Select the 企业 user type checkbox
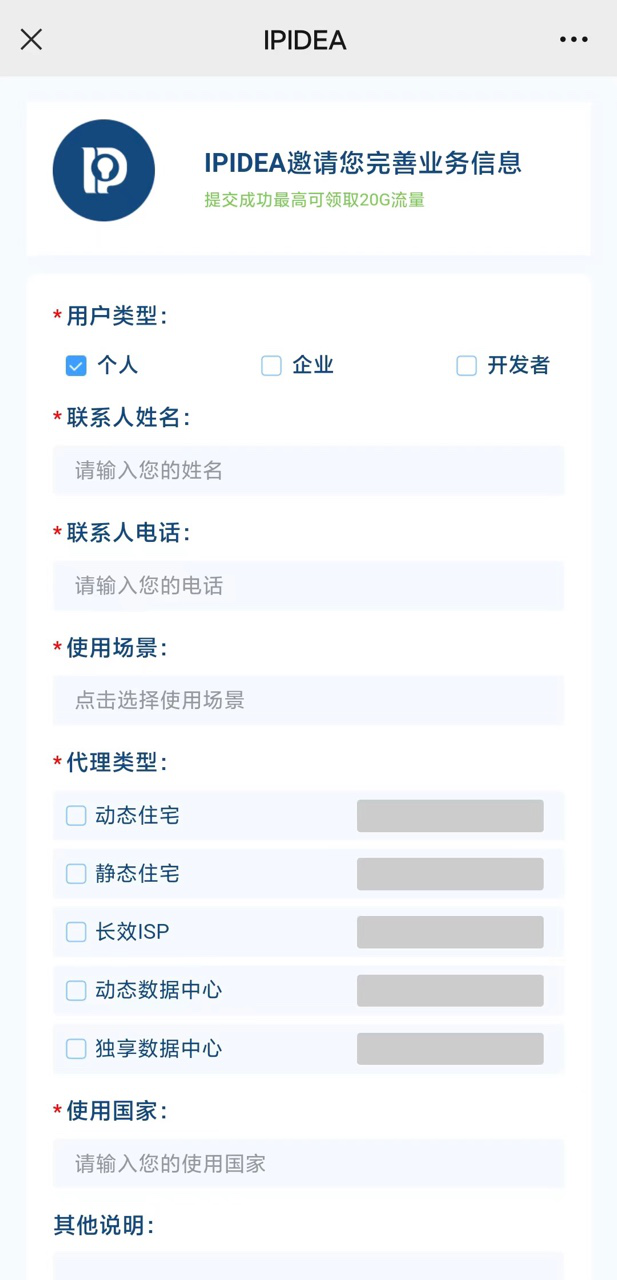Viewport: 617px width, 1280px height. click(x=272, y=366)
